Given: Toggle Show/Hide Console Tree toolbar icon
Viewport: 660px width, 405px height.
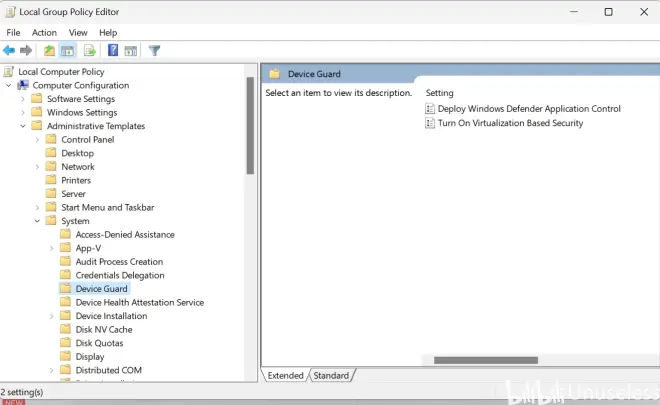Looking at the screenshot, I should point(67,51).
